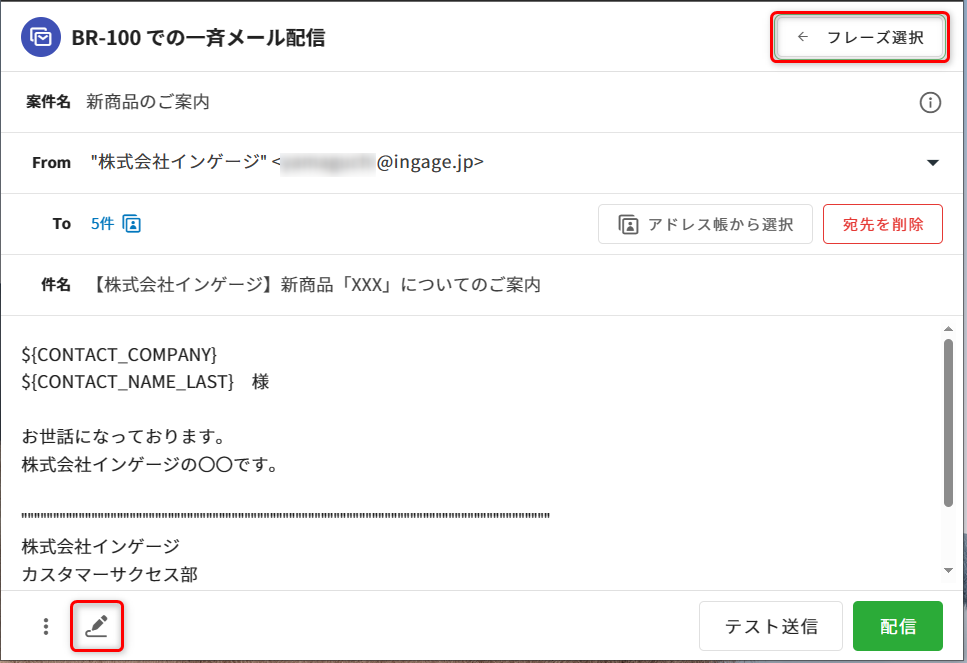Click the scrollbar down arrow of the body
This screenshot has width=967, height=663.
948,570
